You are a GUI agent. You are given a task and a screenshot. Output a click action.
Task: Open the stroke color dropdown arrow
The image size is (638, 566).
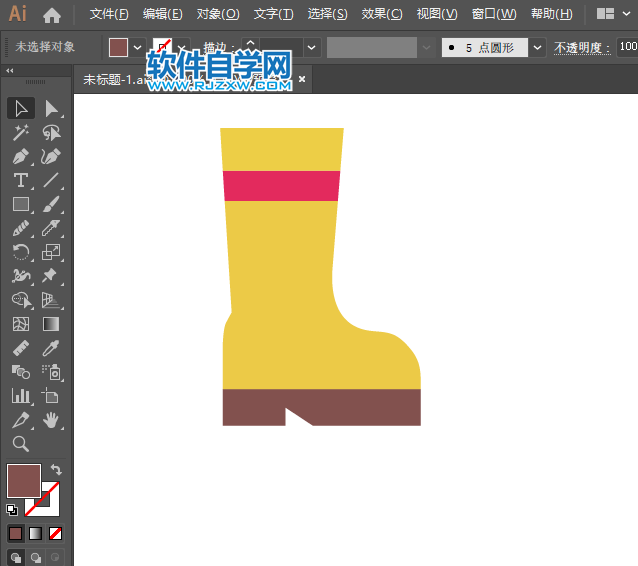click(182, 47)
